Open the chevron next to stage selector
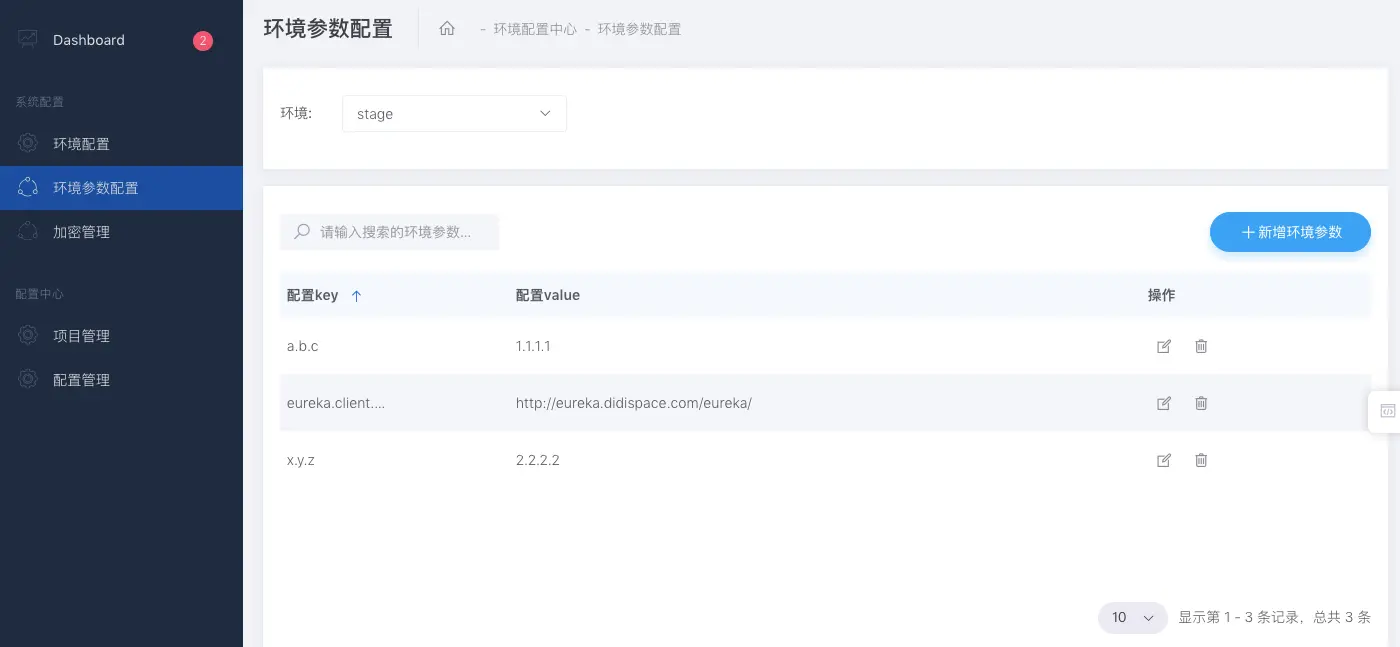Image resolution: width=1400 pixels, height=647 pixels. click(x=545, y=113)
